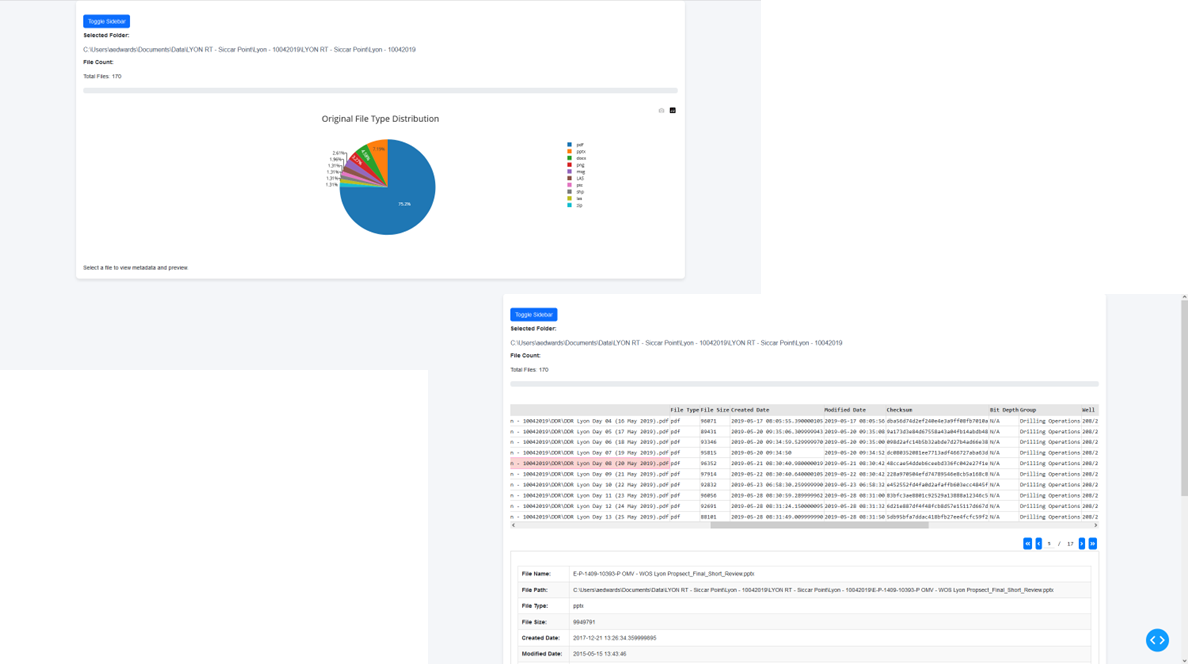Download the pie chart using the camera icon
The height and width of the screenshot is (664, 1188).
coord(661,110)
